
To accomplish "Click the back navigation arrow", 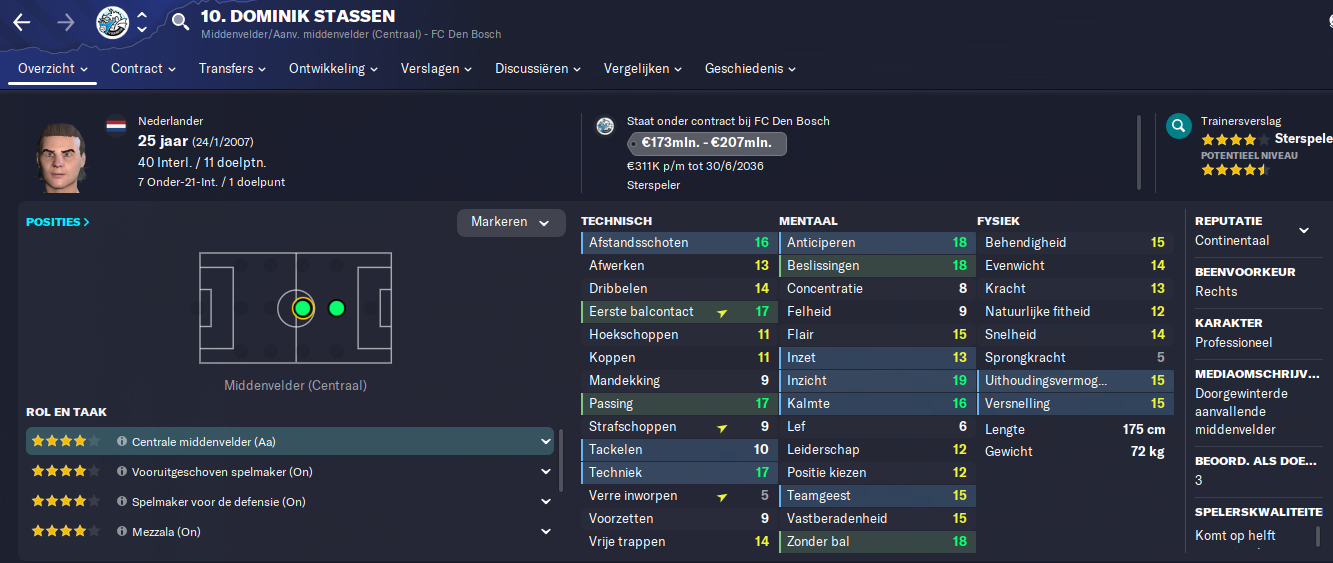I will tap(22, 22).
